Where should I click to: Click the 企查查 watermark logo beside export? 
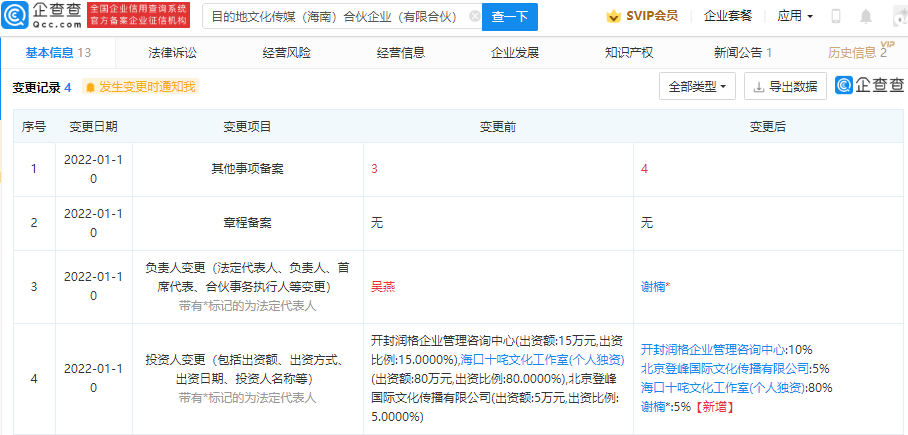point(869,85)
